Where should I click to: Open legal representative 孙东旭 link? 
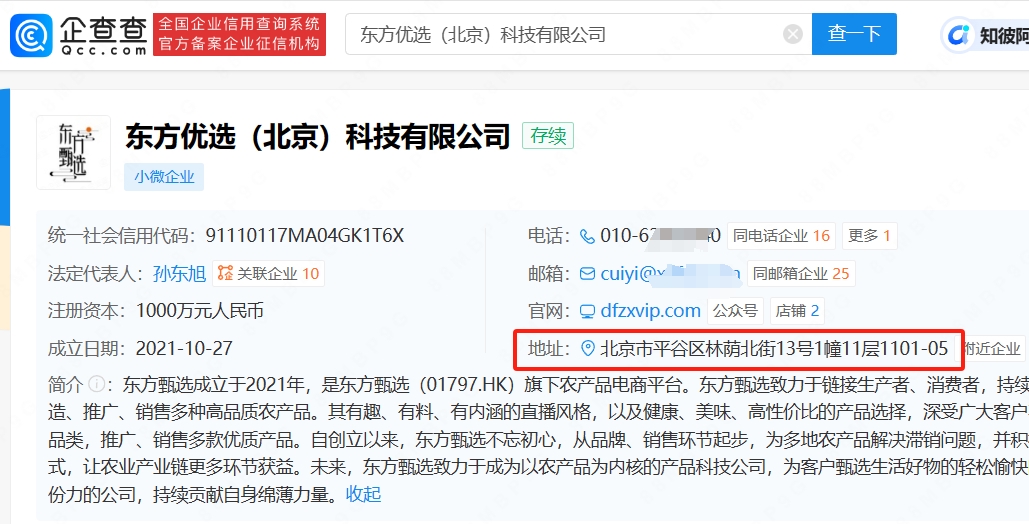[179, 273]
